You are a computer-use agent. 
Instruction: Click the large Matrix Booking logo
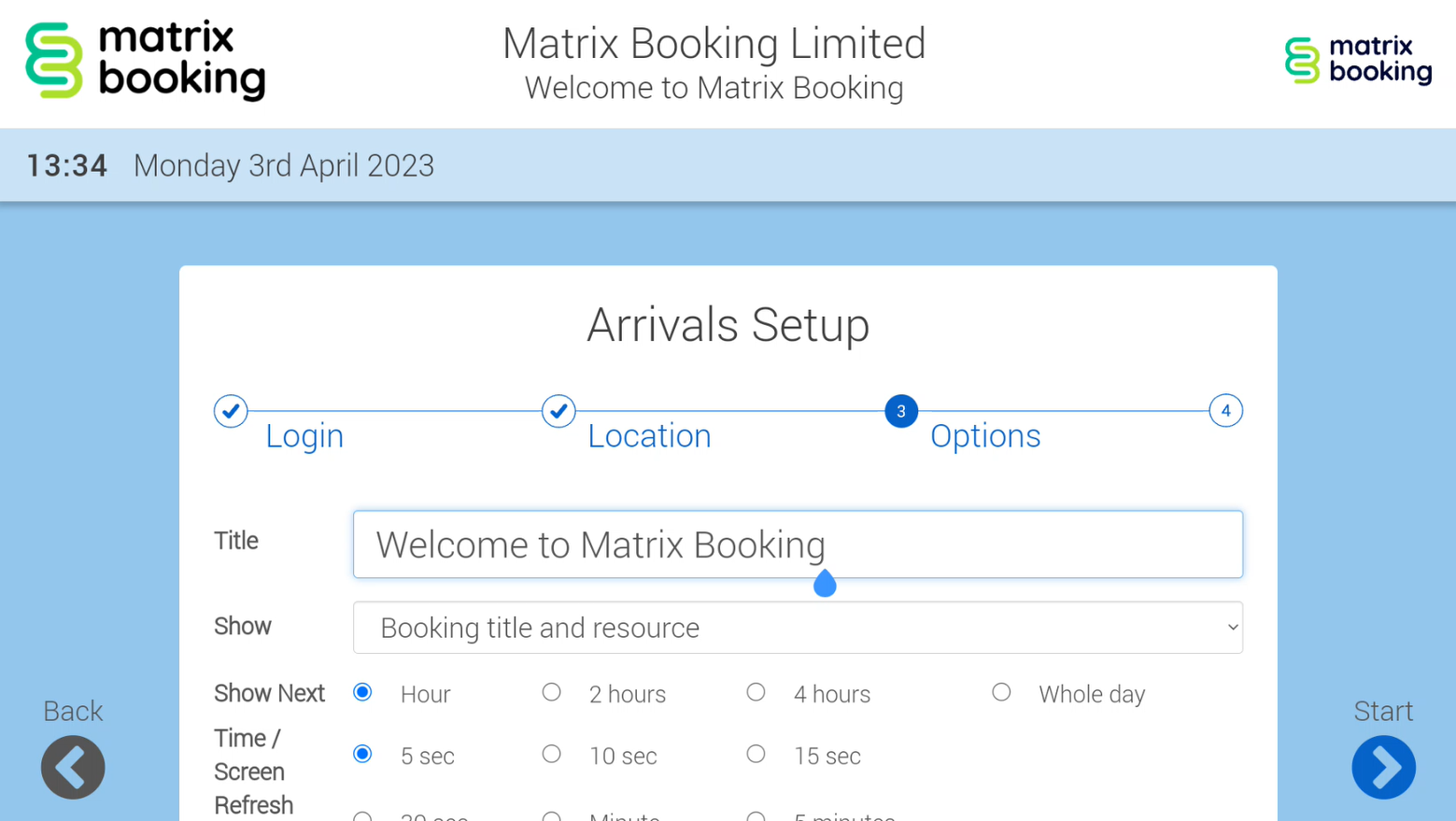click(x=146, y=61)
